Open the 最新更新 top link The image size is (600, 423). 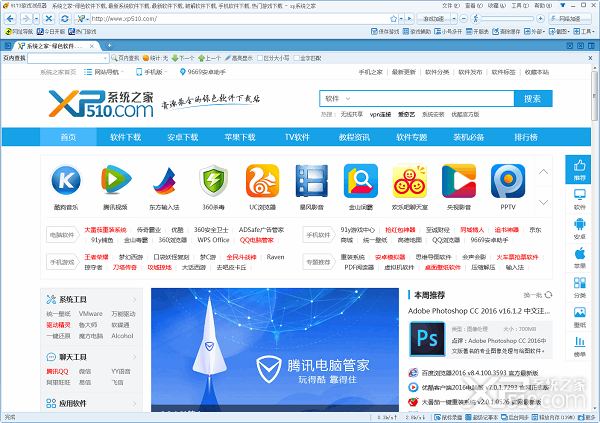pyautogui.click(x=404, y=72)
